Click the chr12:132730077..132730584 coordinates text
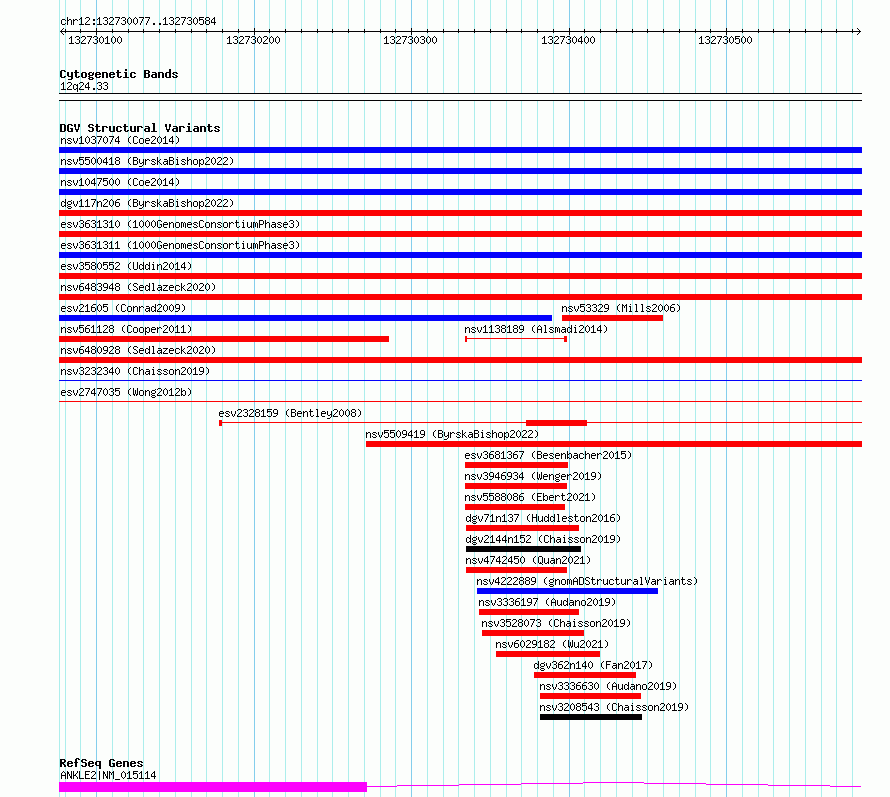The height and width of the screenshot is (797, 890). pyautogui.click(x=138, y=22)
